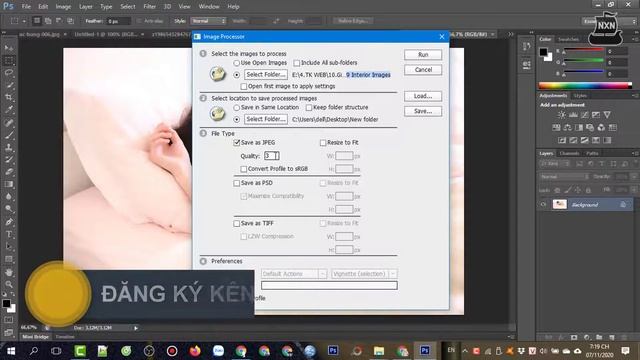Switch to the Swatches tab

(568, 39)
